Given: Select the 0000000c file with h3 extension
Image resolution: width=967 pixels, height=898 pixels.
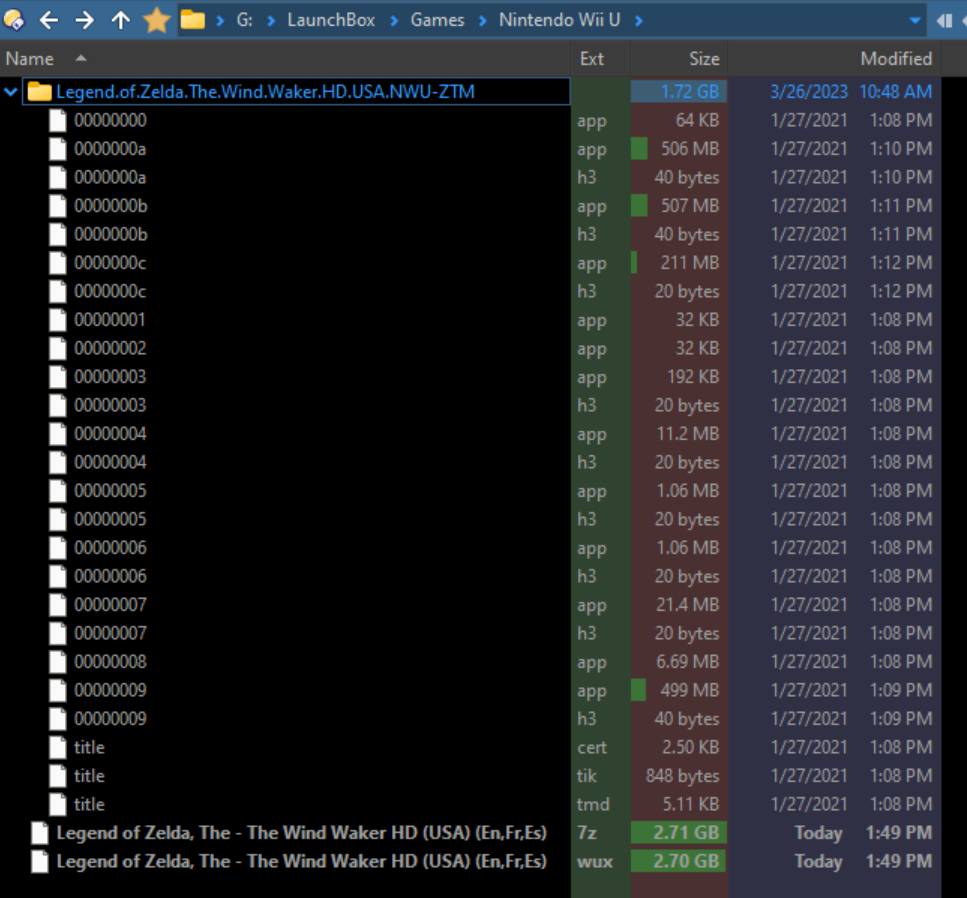Looking at the screenshot, I should [x=110, y=291].
